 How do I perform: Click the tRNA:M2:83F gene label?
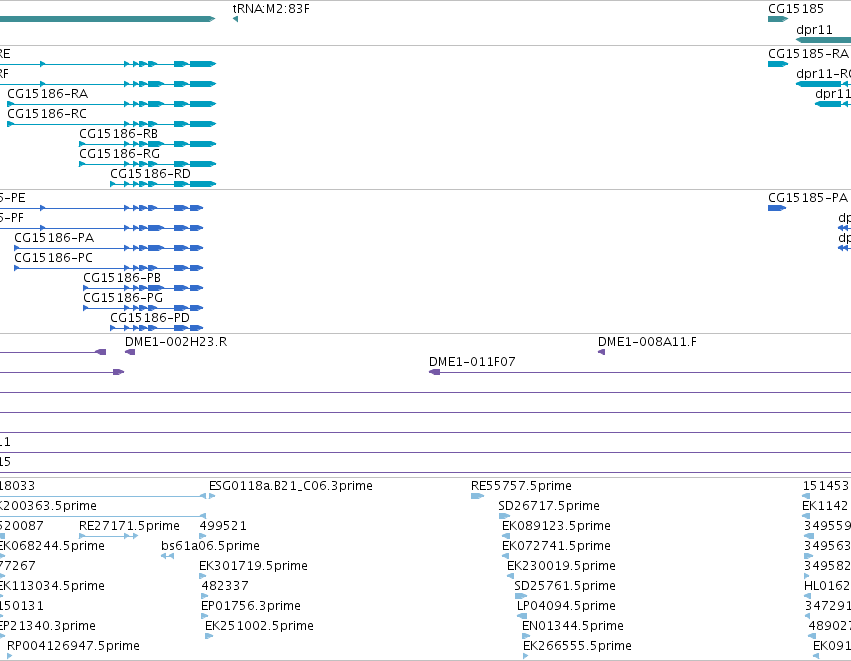pyautogui.click(x=271, y=9)
